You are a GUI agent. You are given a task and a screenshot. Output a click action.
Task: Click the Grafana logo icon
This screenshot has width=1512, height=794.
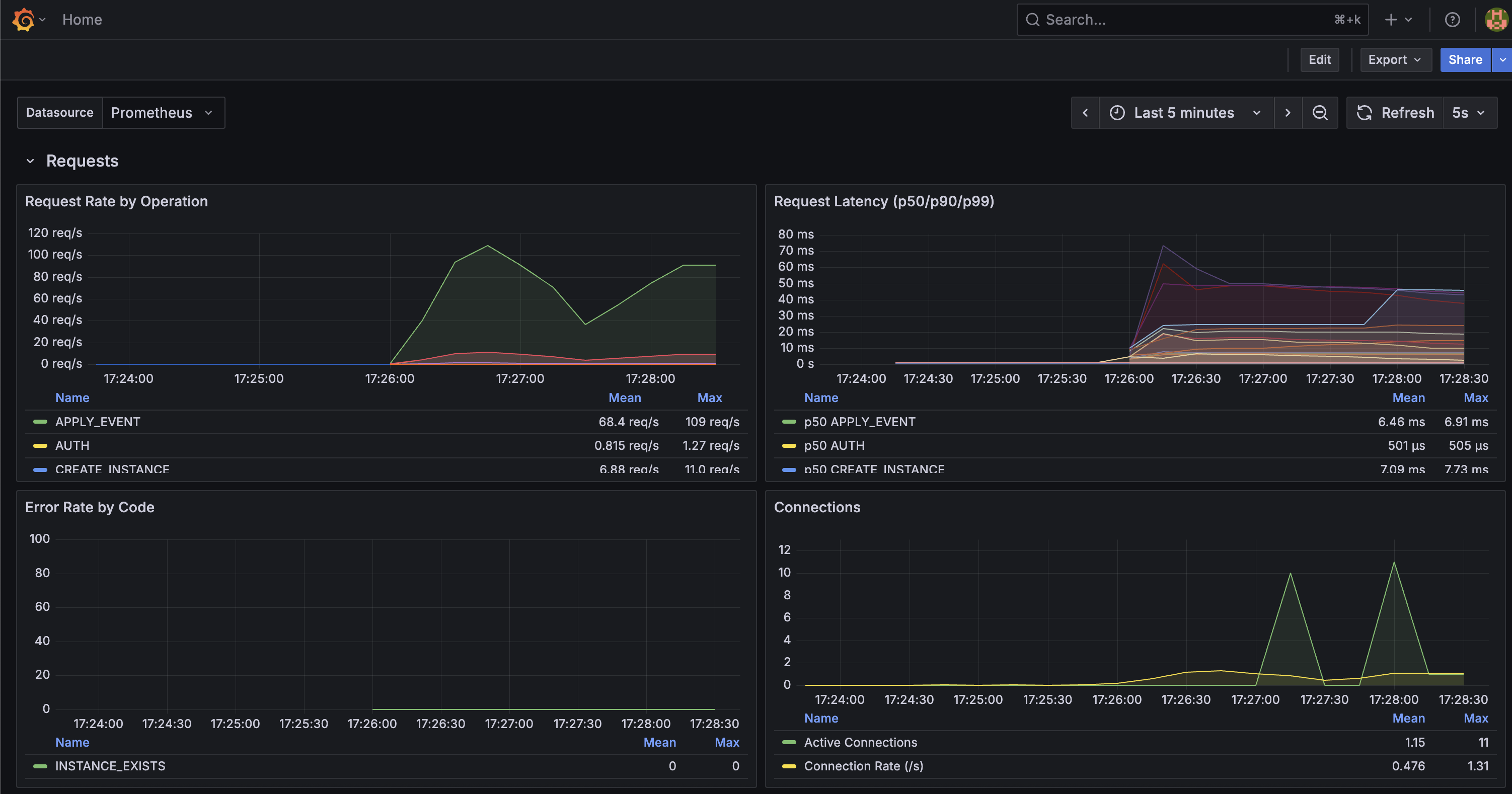point(24,19)
